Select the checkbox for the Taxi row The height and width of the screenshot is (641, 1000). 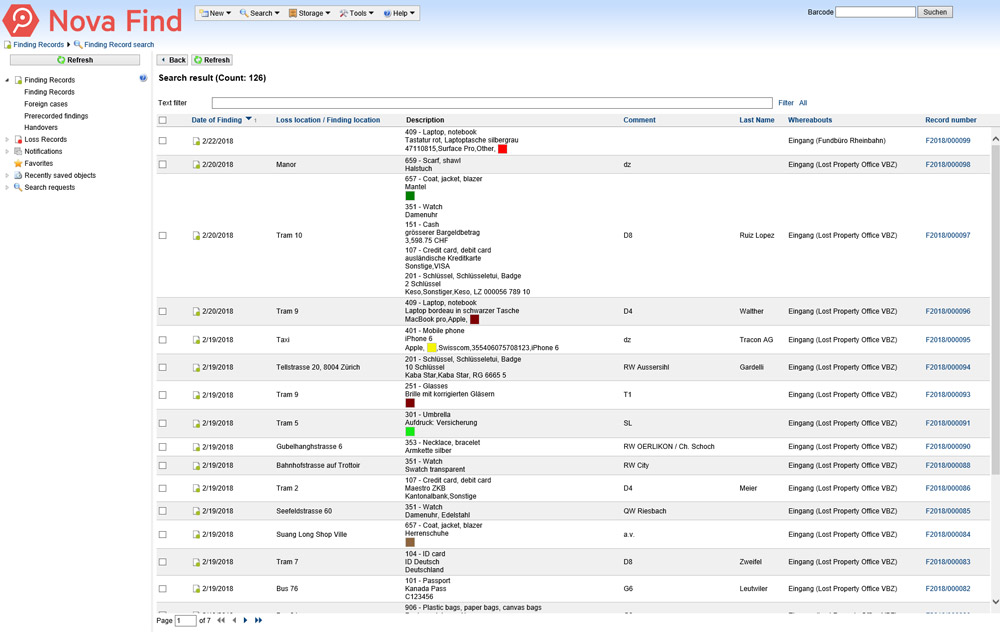163,340
